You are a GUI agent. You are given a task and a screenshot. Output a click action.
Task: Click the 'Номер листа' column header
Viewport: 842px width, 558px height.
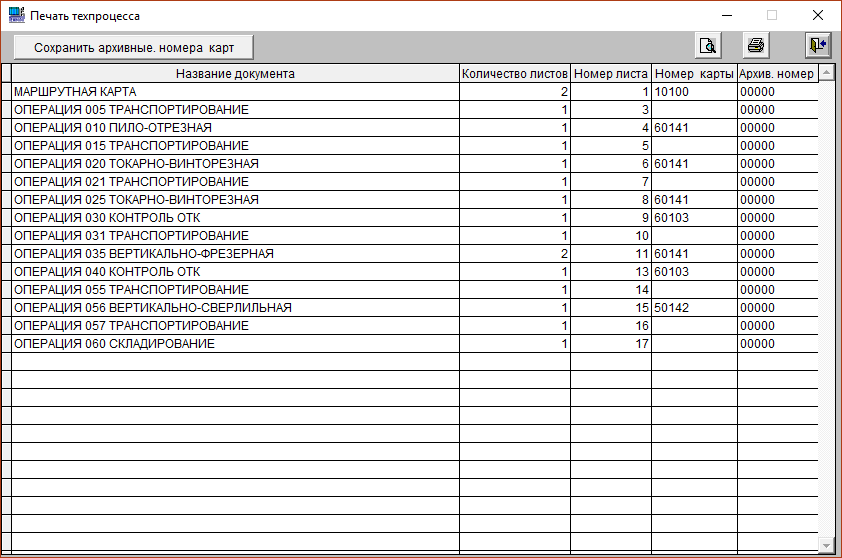tap(611, 74)
